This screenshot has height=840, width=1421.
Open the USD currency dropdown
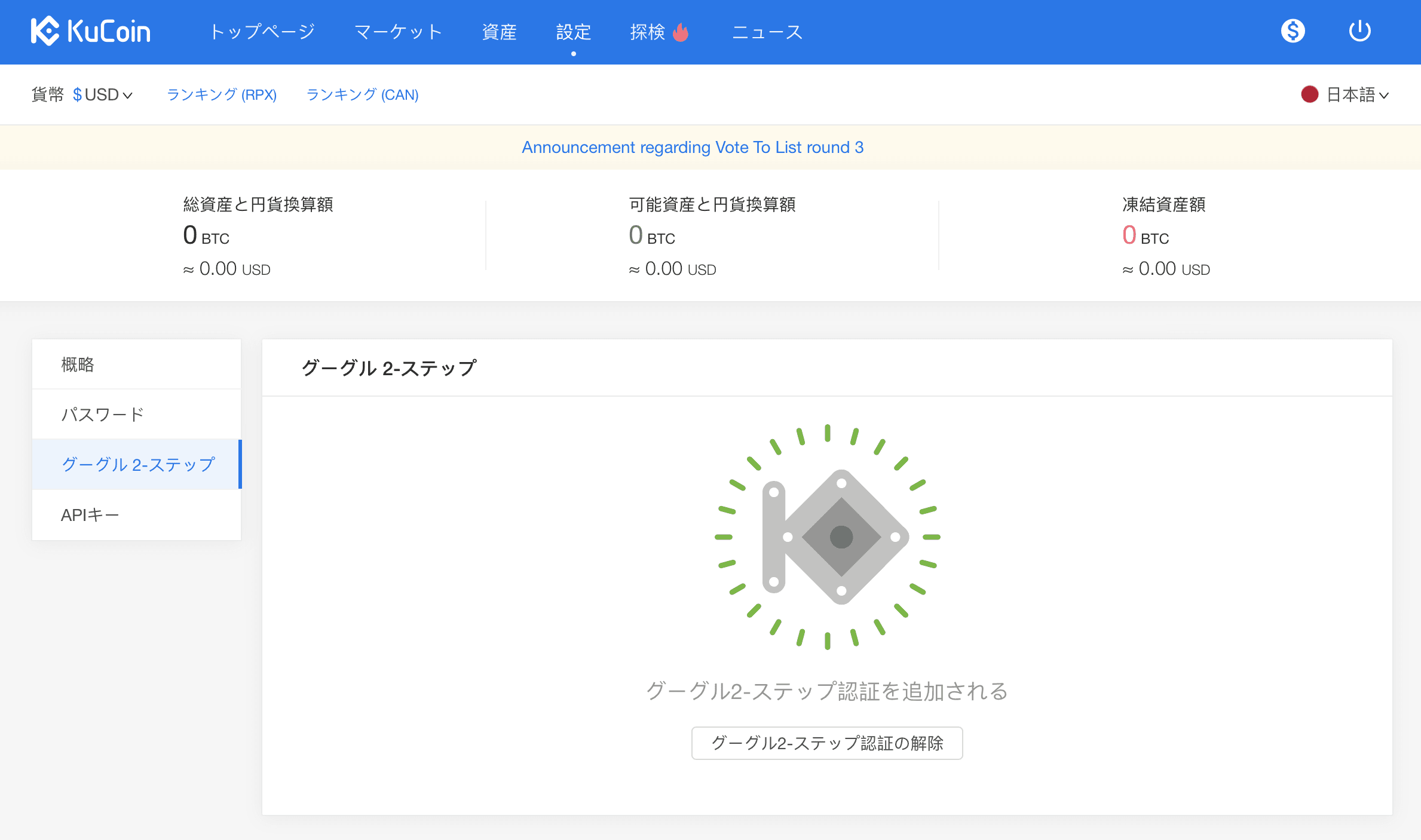point(103,95)
